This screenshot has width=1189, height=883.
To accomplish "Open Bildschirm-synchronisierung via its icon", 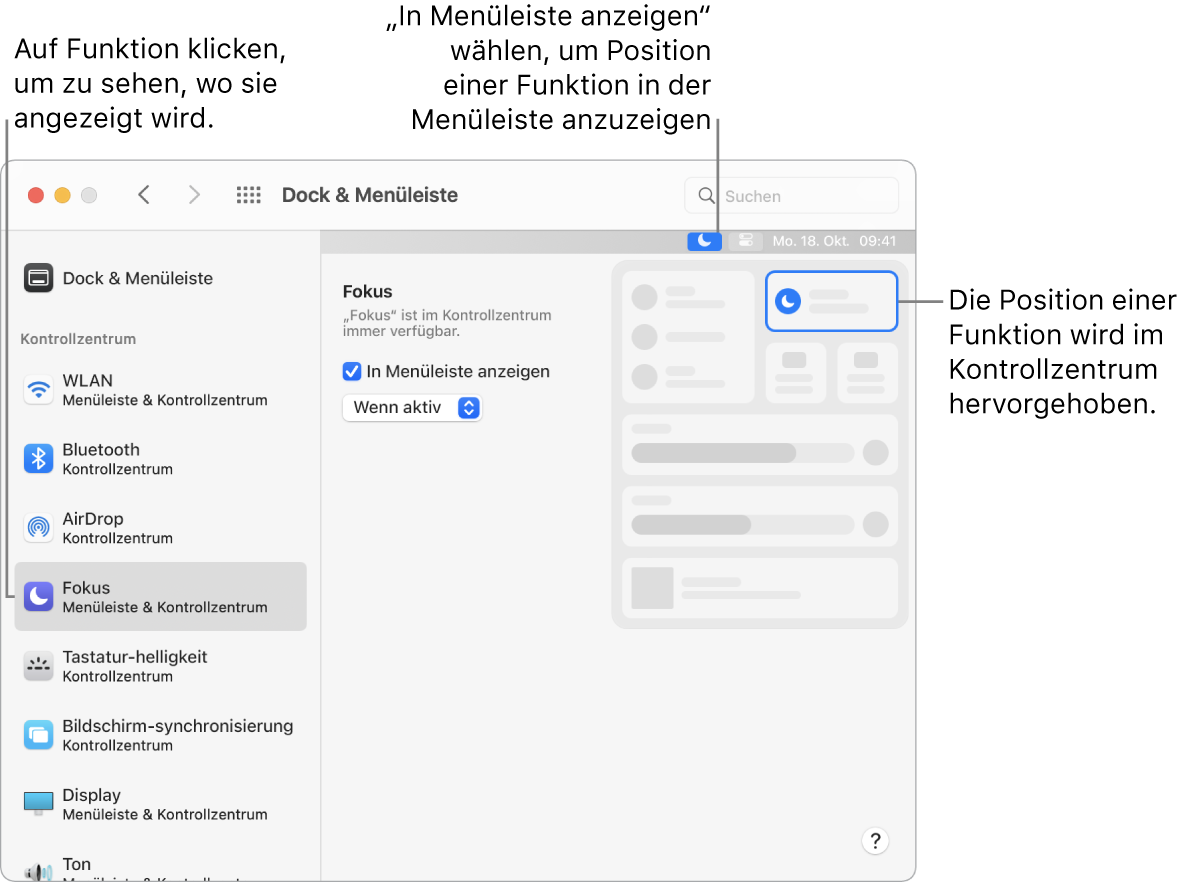I will coord(38,734).
